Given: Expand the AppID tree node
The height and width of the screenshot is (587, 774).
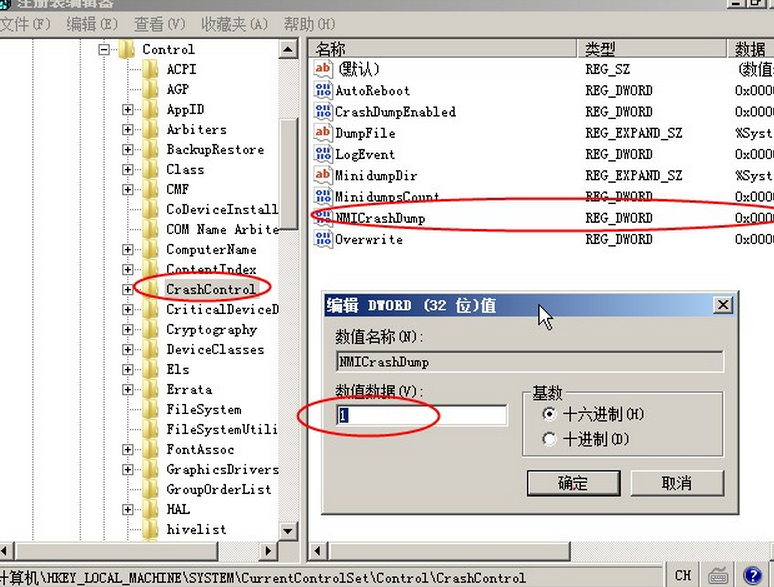Looking at the screenshot, I should coord(128,109).
